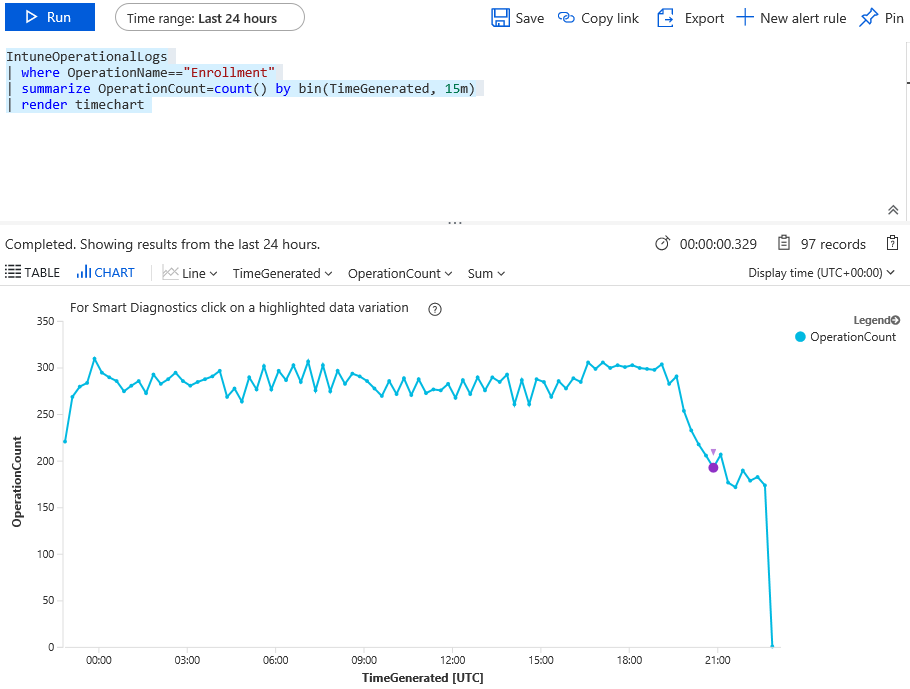Run the query
This screenshot has width=910, height=689.
pyautogui.click(x=48, y=17)
